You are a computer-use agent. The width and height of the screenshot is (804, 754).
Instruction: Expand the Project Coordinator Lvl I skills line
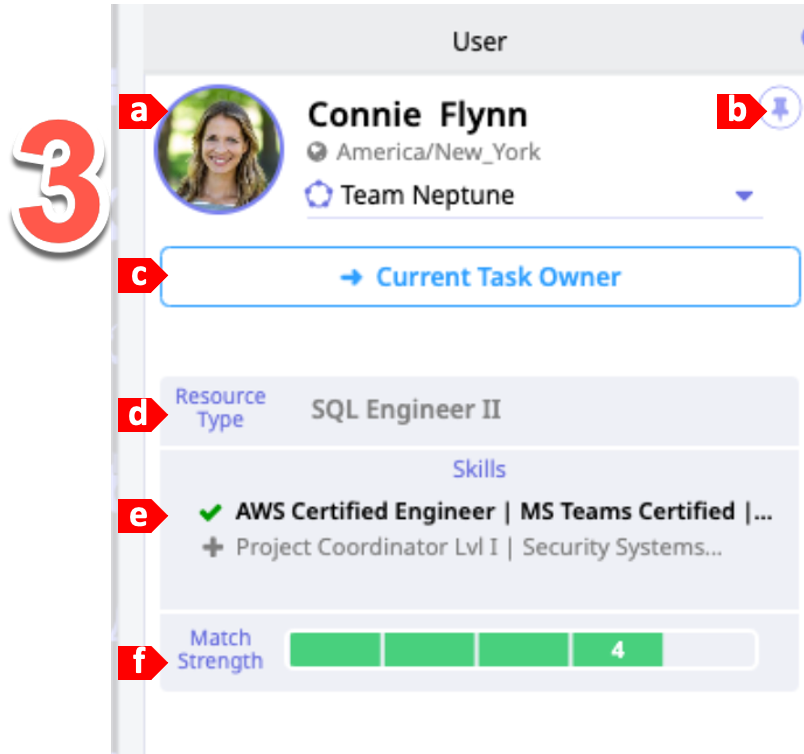(478, 548)
